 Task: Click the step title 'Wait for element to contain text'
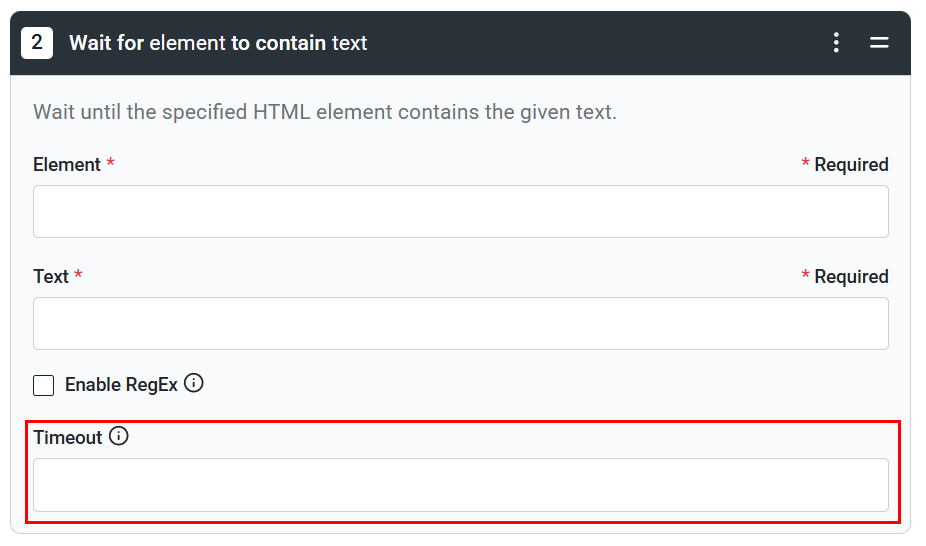tap(218, 43)
